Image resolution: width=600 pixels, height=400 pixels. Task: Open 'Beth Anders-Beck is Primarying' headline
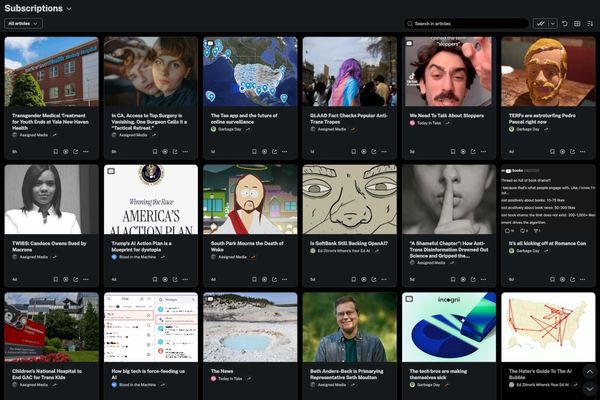[x=347, y=374]
